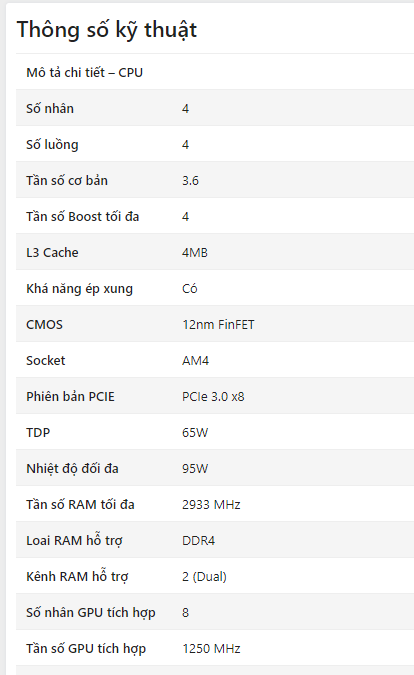Select the "2 (Dual)" channel value
This screenshot has width=414, height=675.
point(204,577)
